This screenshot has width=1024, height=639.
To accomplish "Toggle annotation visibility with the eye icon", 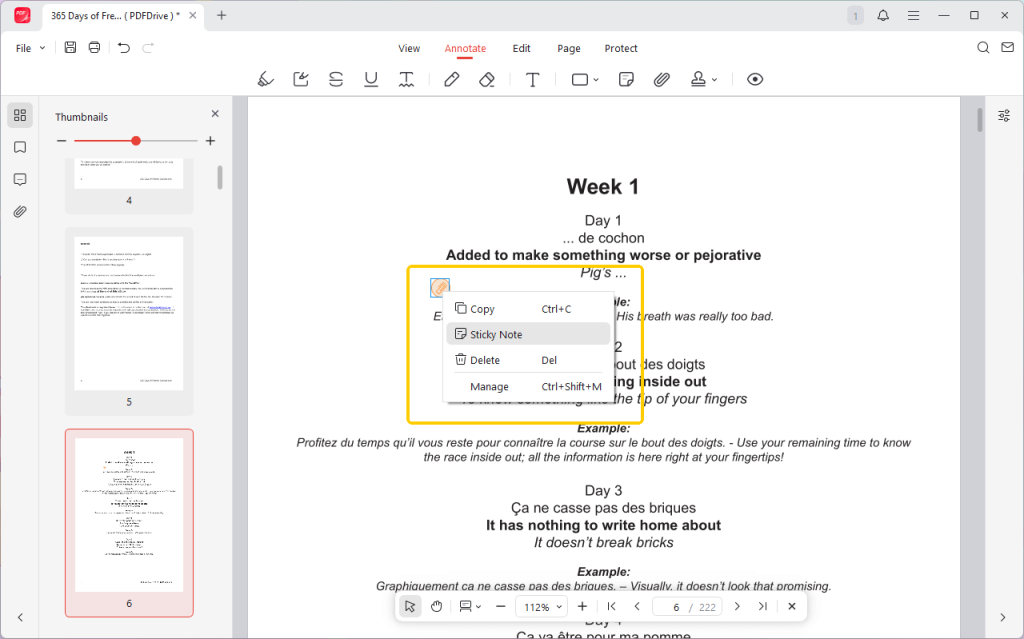I will [755, 80].
